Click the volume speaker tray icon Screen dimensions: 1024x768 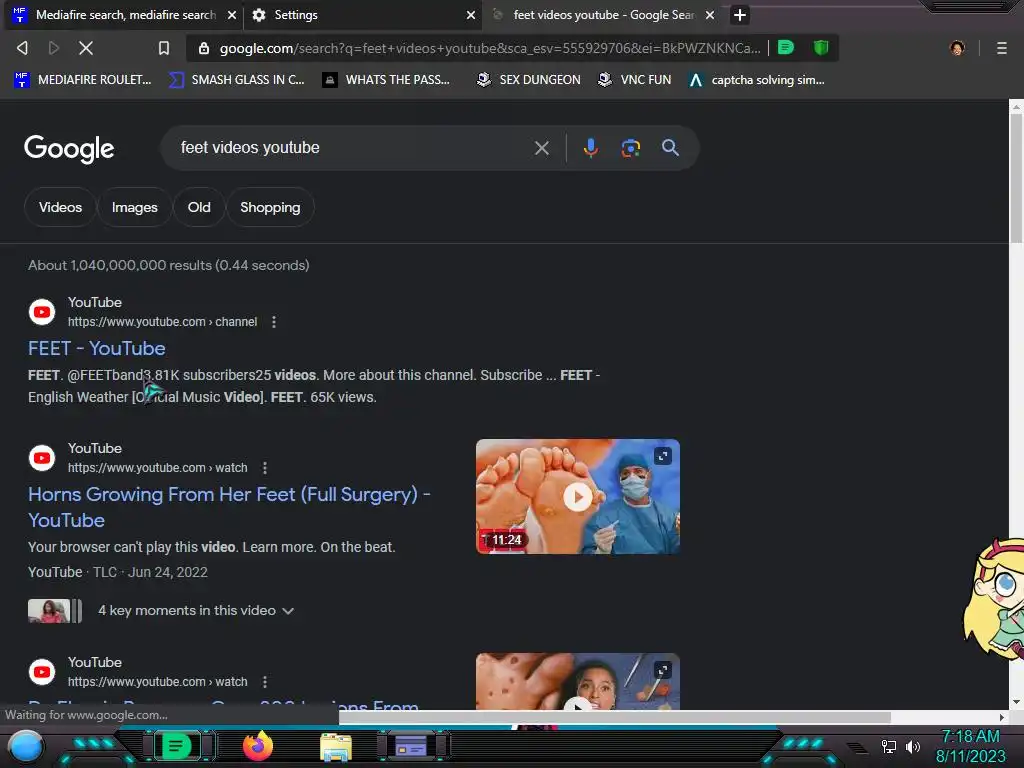912,746
